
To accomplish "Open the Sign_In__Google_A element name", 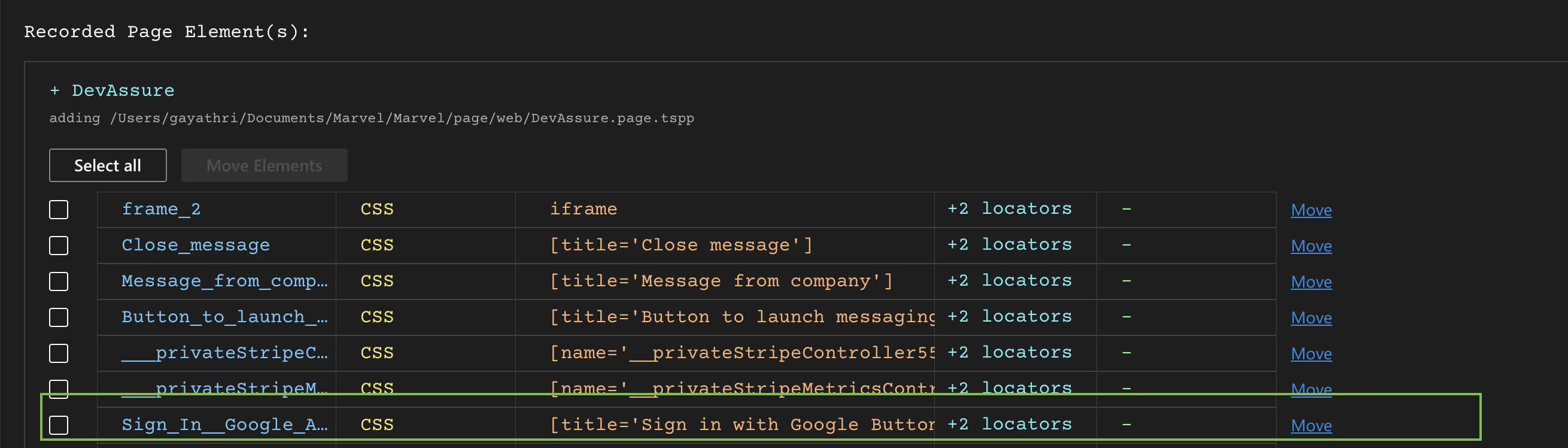I will click(x=224, y=424).
